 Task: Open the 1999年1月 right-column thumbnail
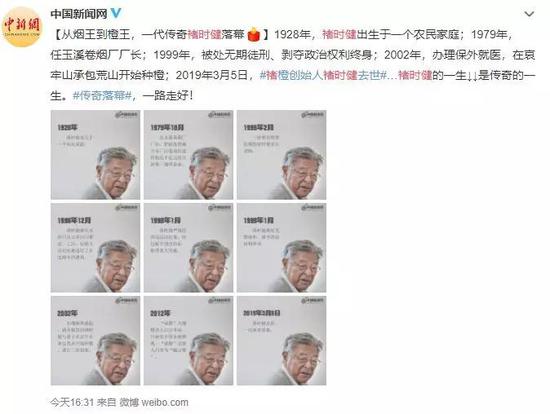281,248
